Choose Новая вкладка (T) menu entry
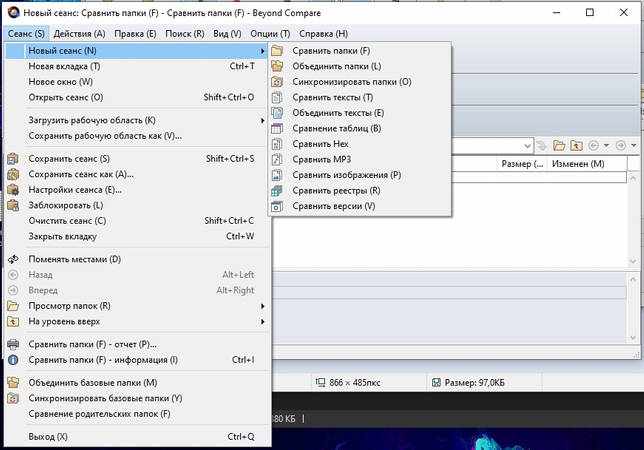The width and height of the screenshot is (644, 450). point(138,66)
